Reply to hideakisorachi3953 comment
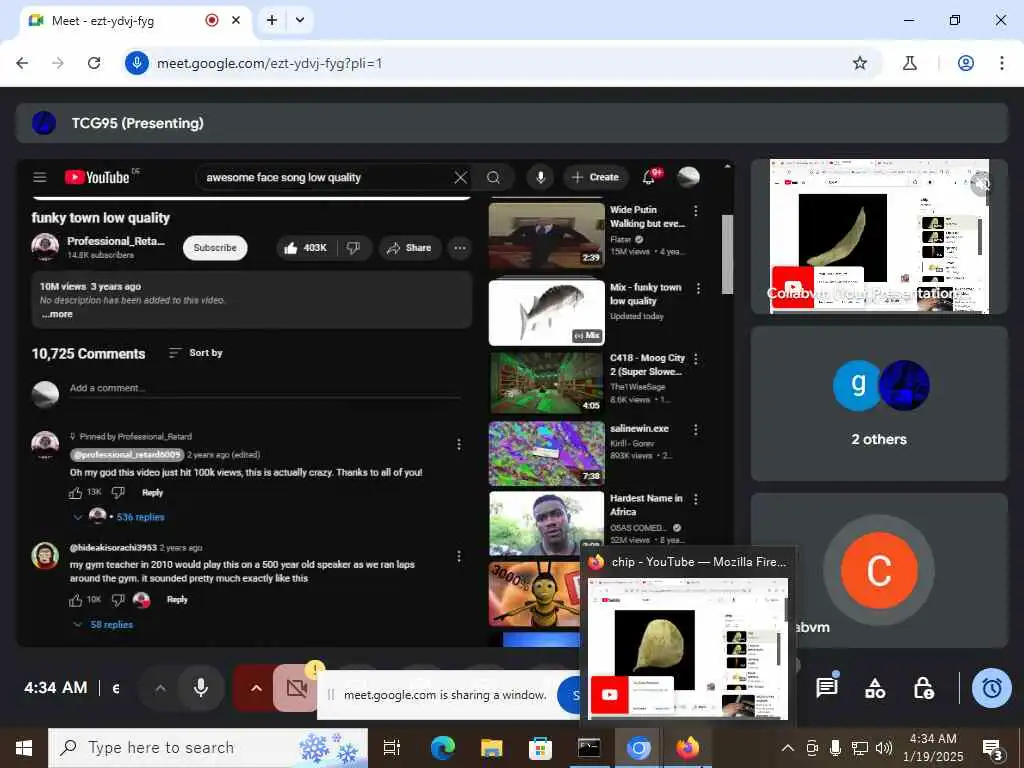This screenshot has width=1024, height=768. 177,600
